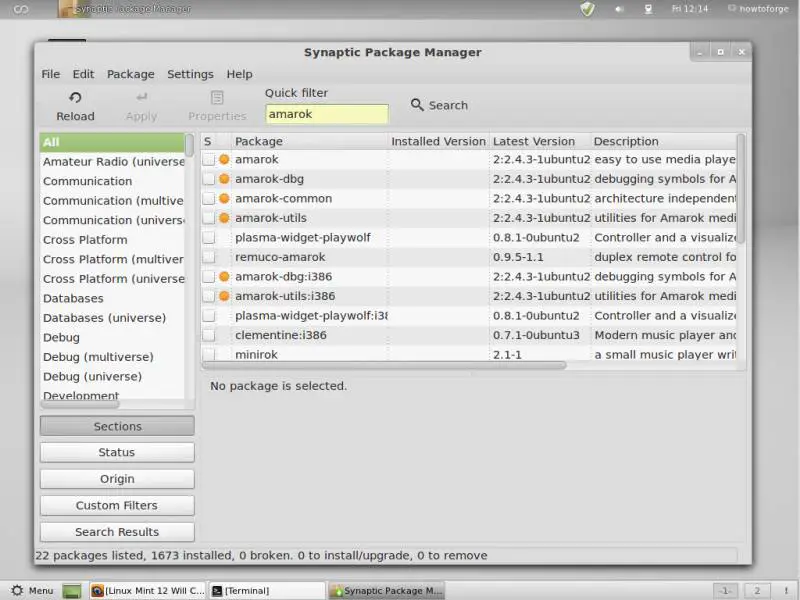
Task: Click the orange Ubuntu icon beside amarok
Action: 224,159
